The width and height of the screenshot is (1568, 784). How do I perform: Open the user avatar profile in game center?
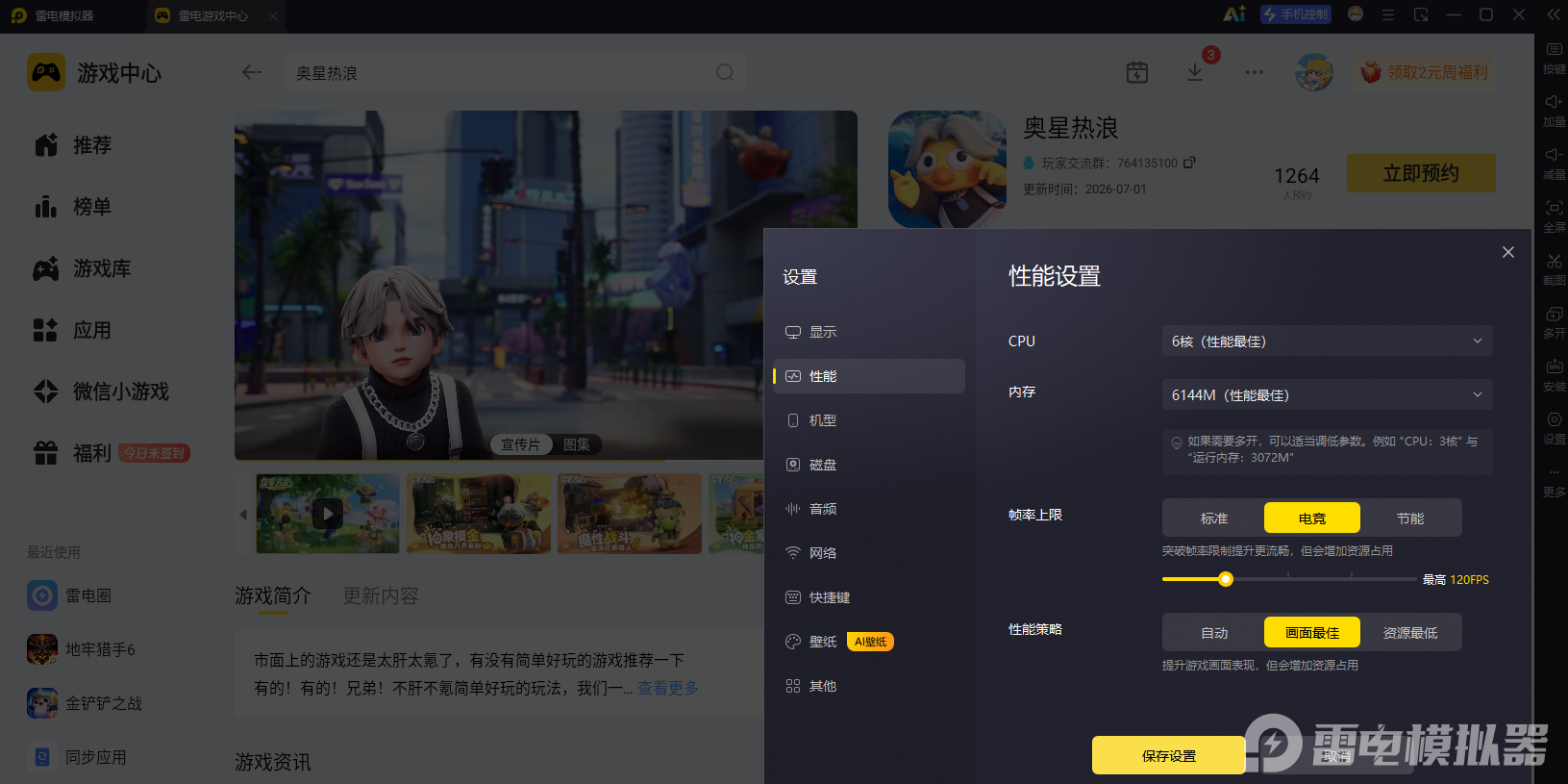pyautogui.click(x=1314, y=72)
